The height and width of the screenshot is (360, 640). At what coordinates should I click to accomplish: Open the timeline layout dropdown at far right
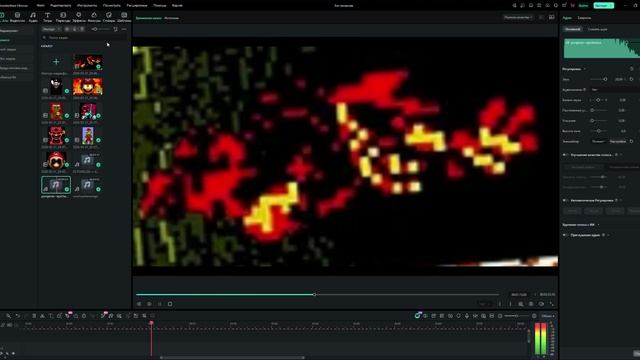tap(547, 316)
